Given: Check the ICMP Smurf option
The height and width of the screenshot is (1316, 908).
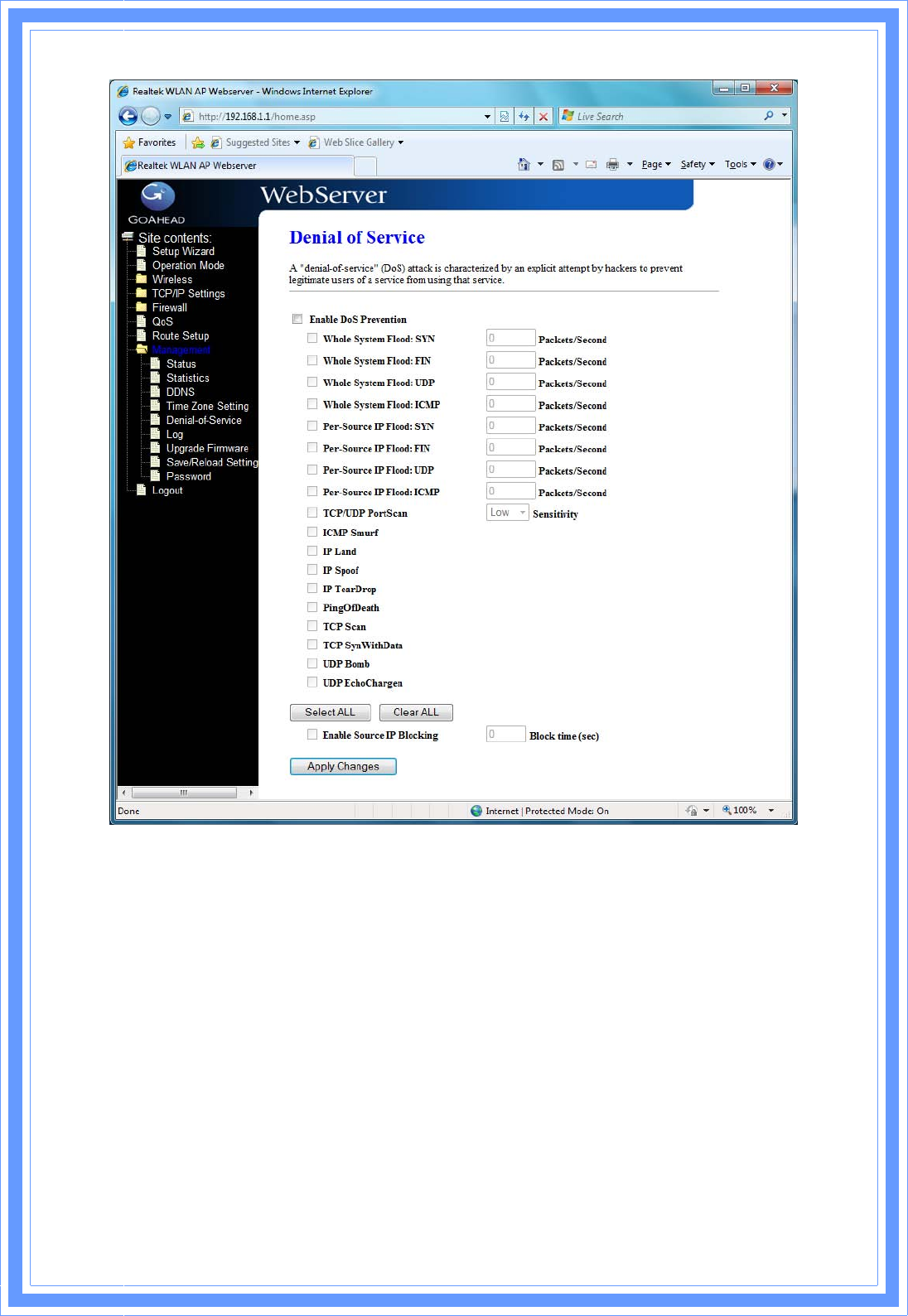Looking at the screenshot, I should 312,532.
